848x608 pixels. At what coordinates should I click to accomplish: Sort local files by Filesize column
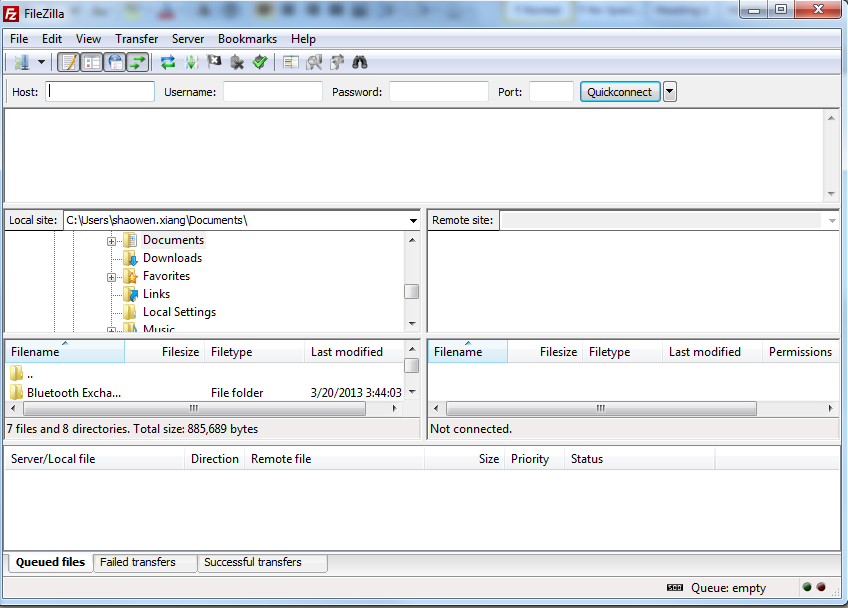[164, 352]
